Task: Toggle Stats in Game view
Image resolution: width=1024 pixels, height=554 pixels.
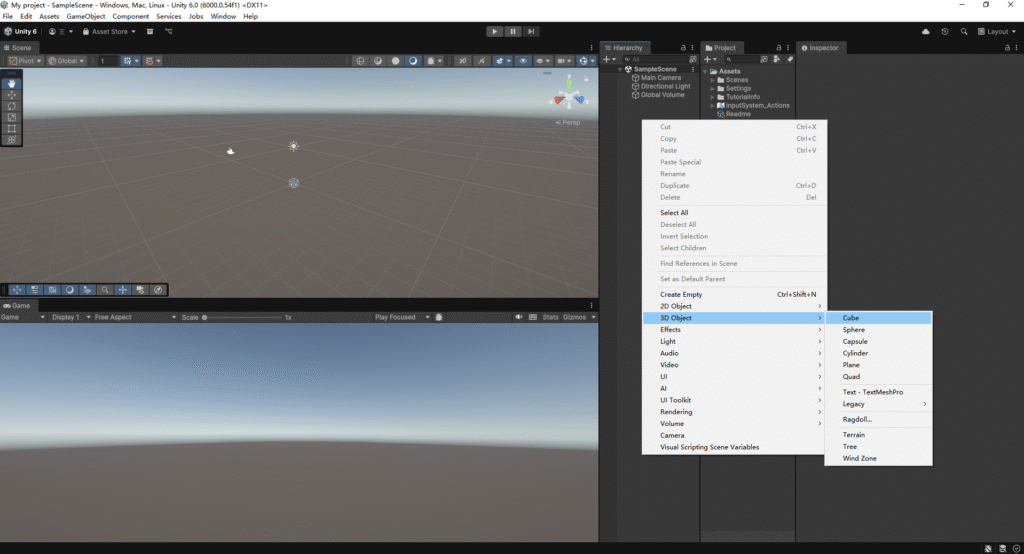Action: [550, 318]
